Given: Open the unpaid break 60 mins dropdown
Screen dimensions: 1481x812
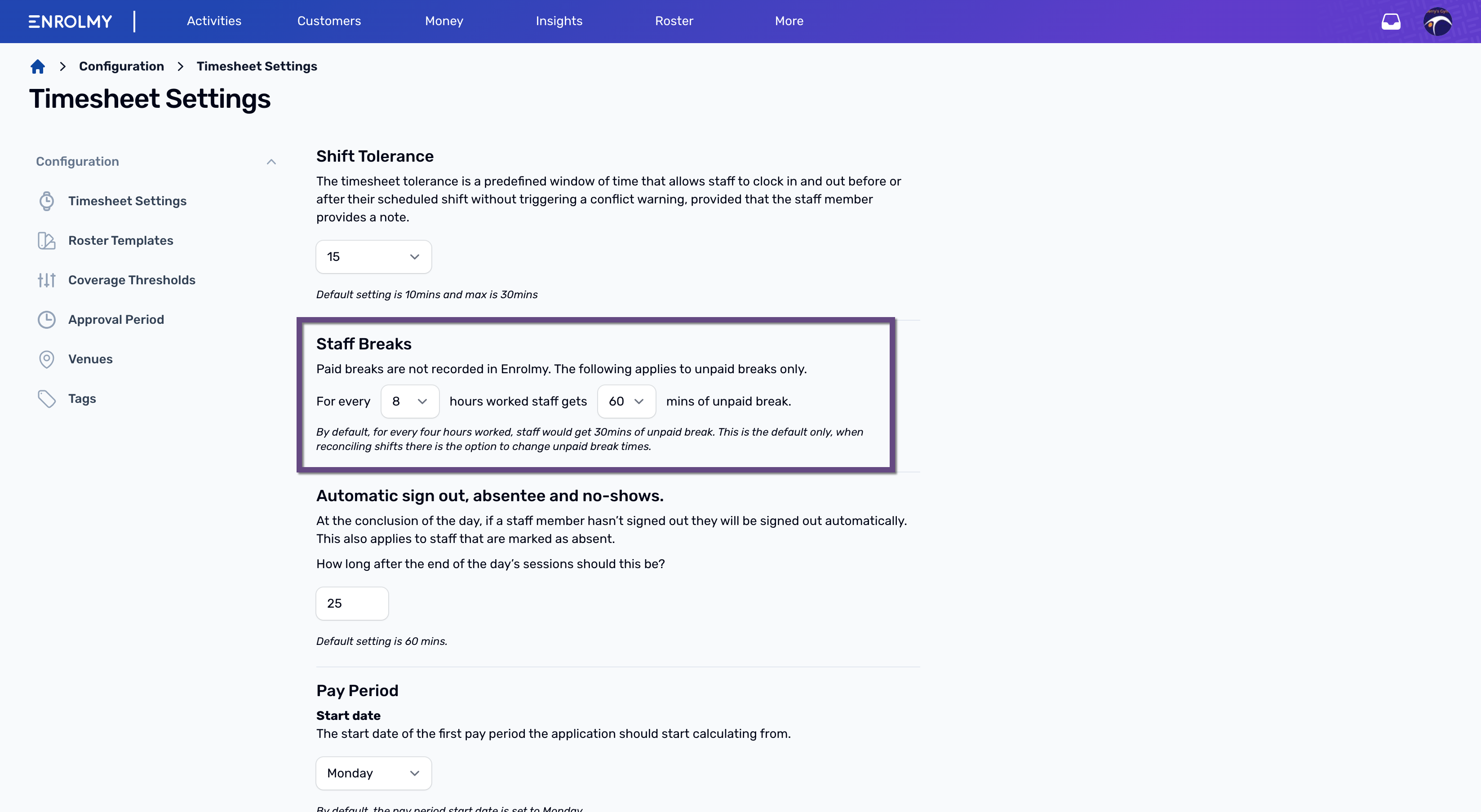Looking at the screenshot, I should click(627, 402).
